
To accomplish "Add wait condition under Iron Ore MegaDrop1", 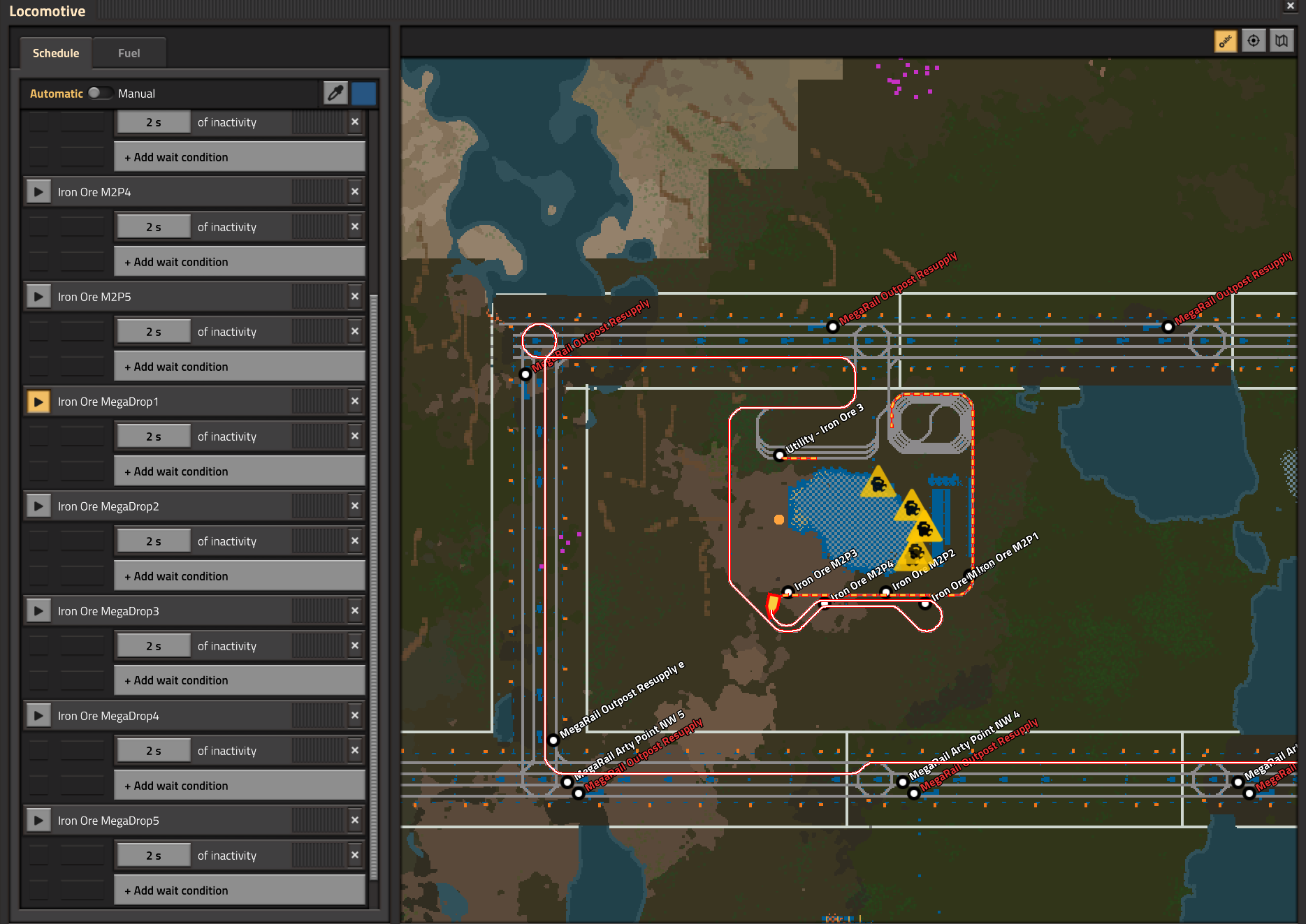I will point(239,471).
